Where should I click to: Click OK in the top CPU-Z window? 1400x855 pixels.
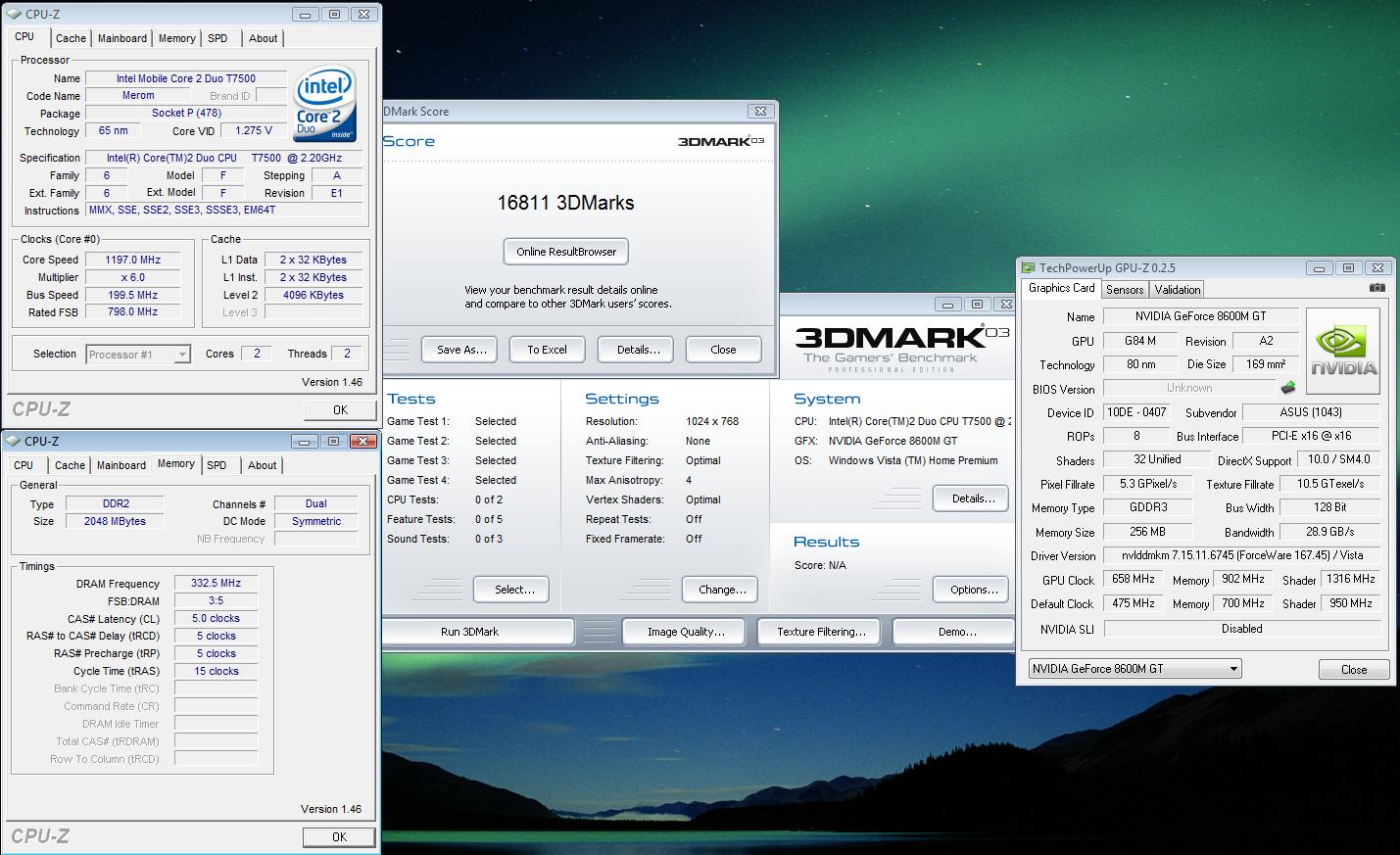pyautogui.click(x=340, y=410)
